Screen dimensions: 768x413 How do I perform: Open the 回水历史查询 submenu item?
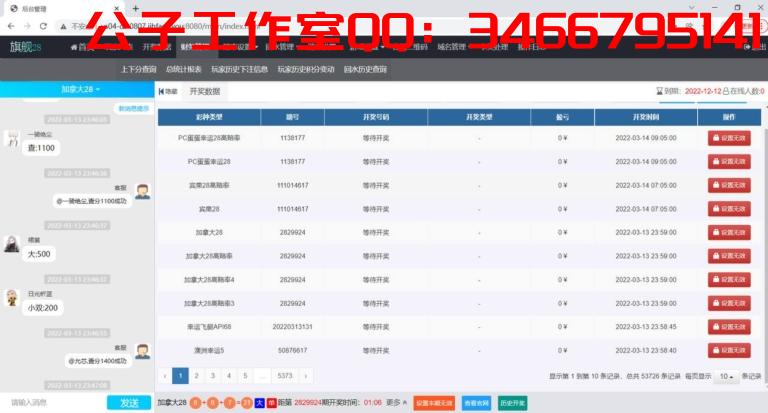(365, 70)
